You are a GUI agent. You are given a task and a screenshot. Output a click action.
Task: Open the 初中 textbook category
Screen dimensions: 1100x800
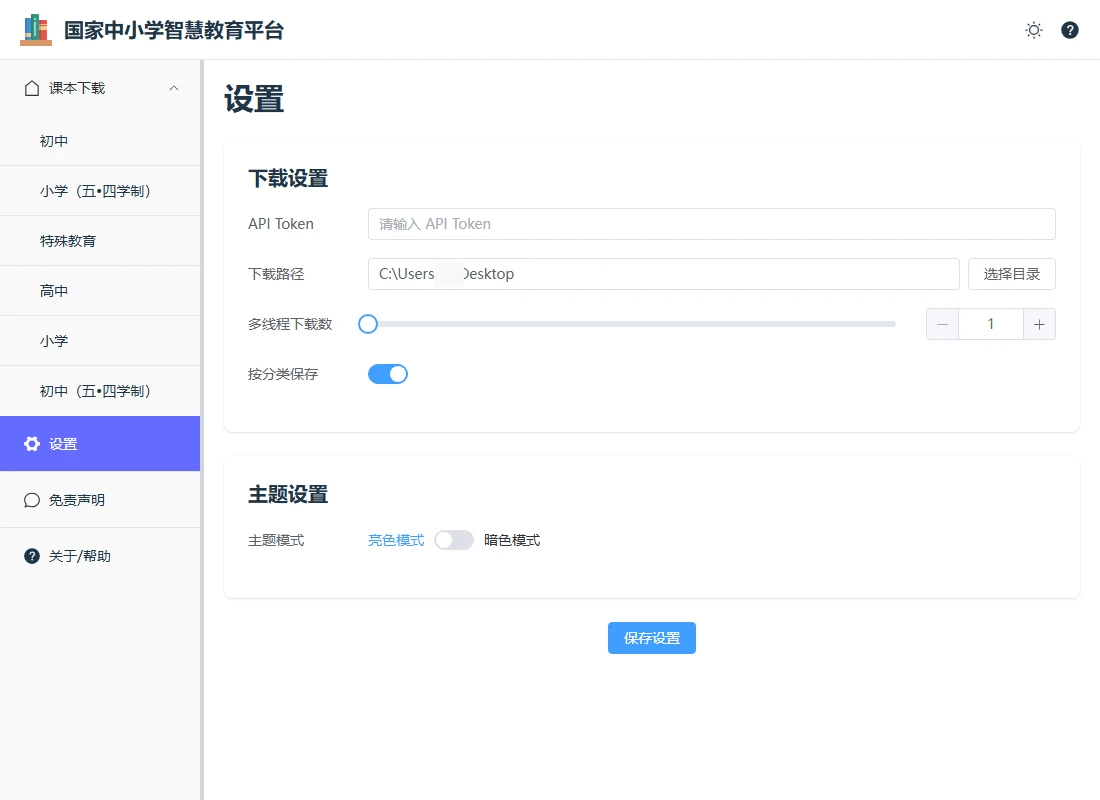(x=54, y=141)
